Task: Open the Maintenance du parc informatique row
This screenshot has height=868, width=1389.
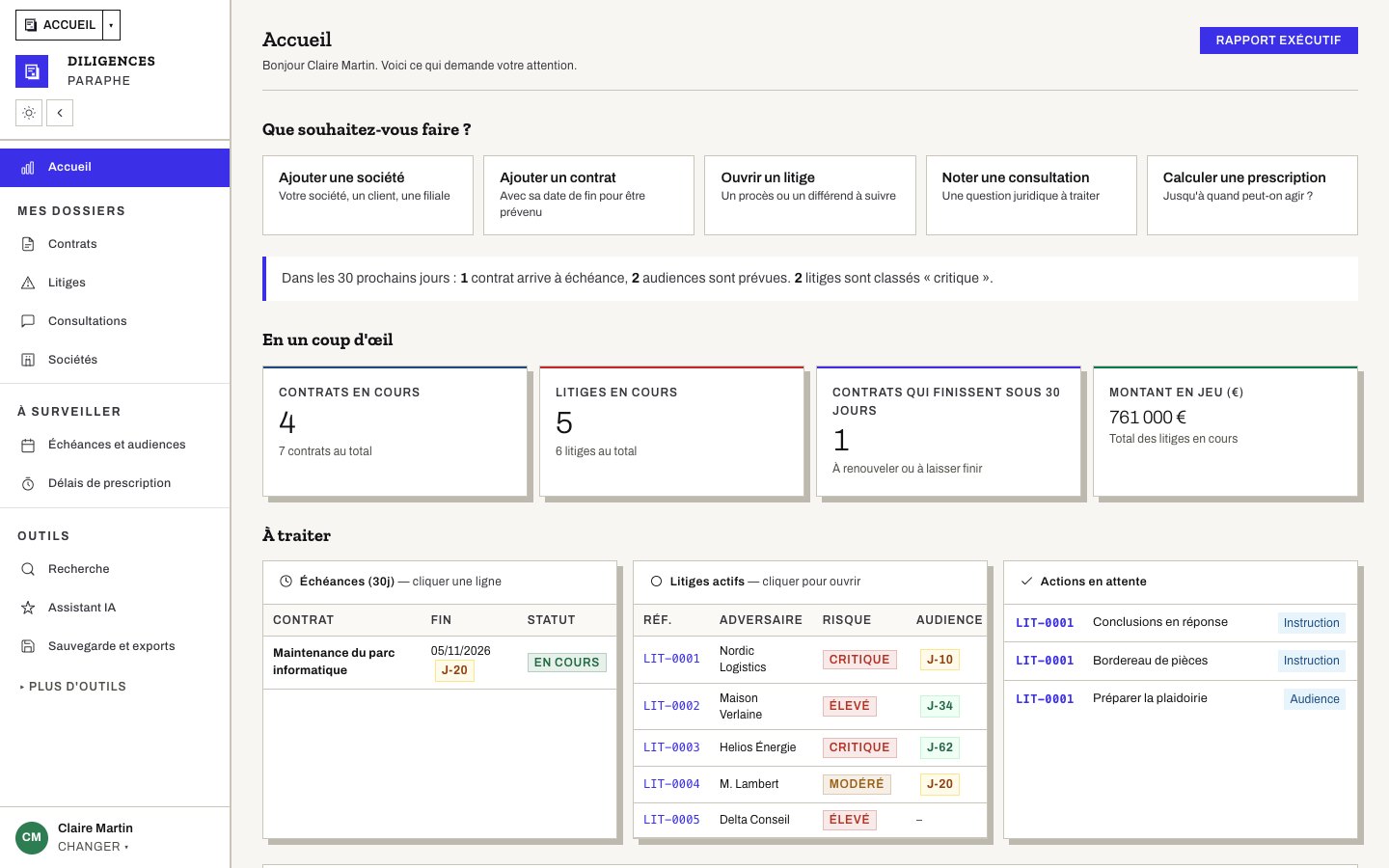Action: click(x=440, y=662)
